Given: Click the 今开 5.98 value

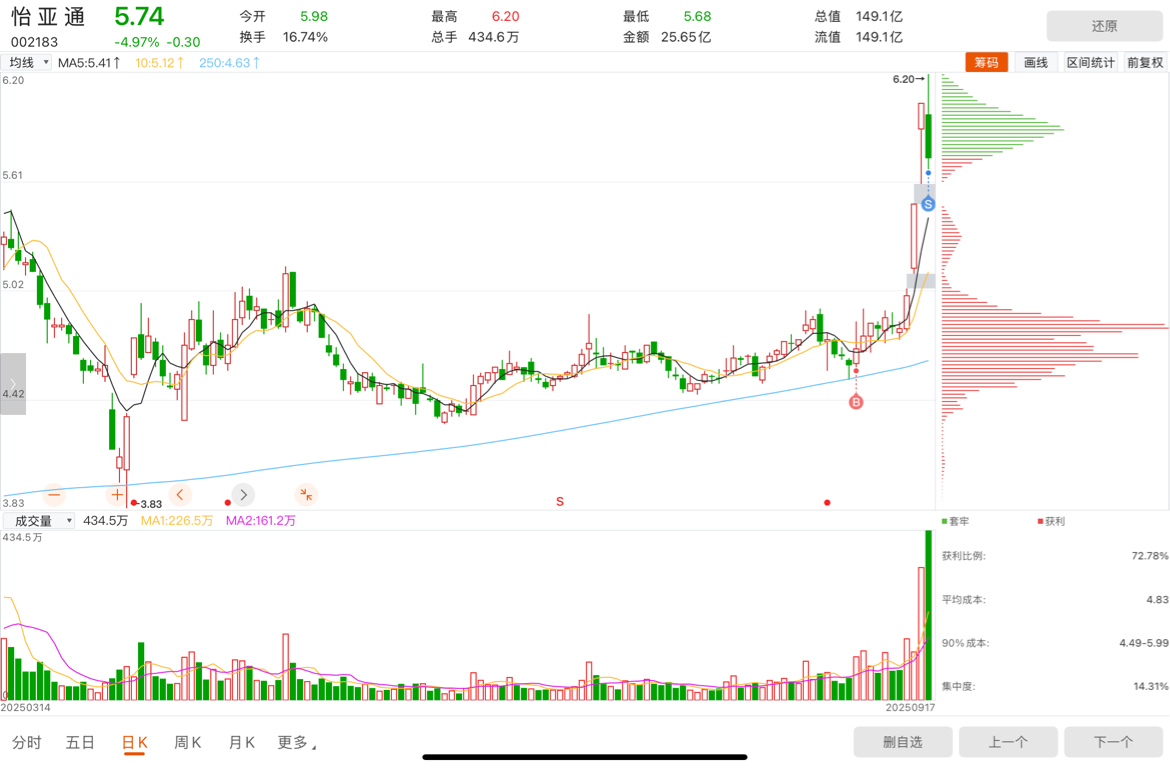Looking at the screenshot, I should click(x=313, y=16).
